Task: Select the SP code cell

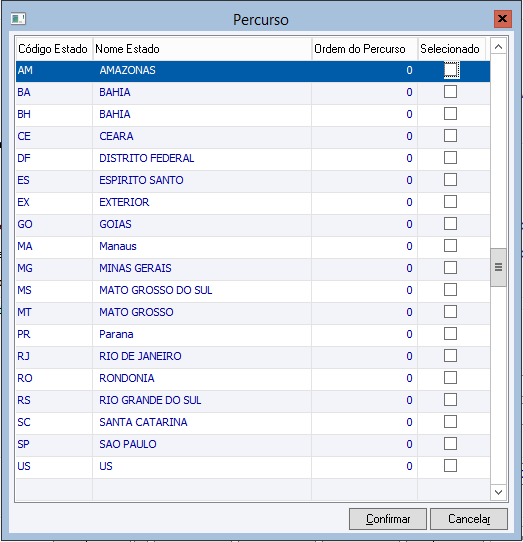Action: [54, 445]
